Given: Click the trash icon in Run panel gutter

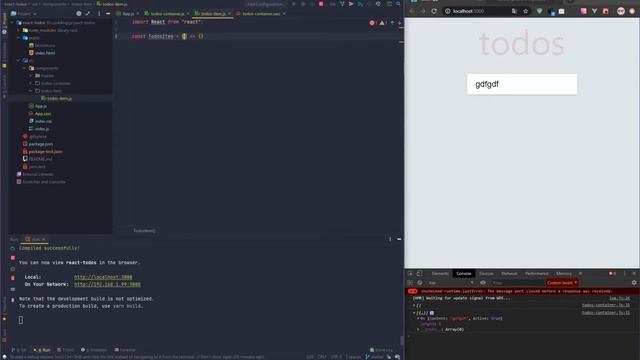Looking at the screenshot, I should coord(13,278).
